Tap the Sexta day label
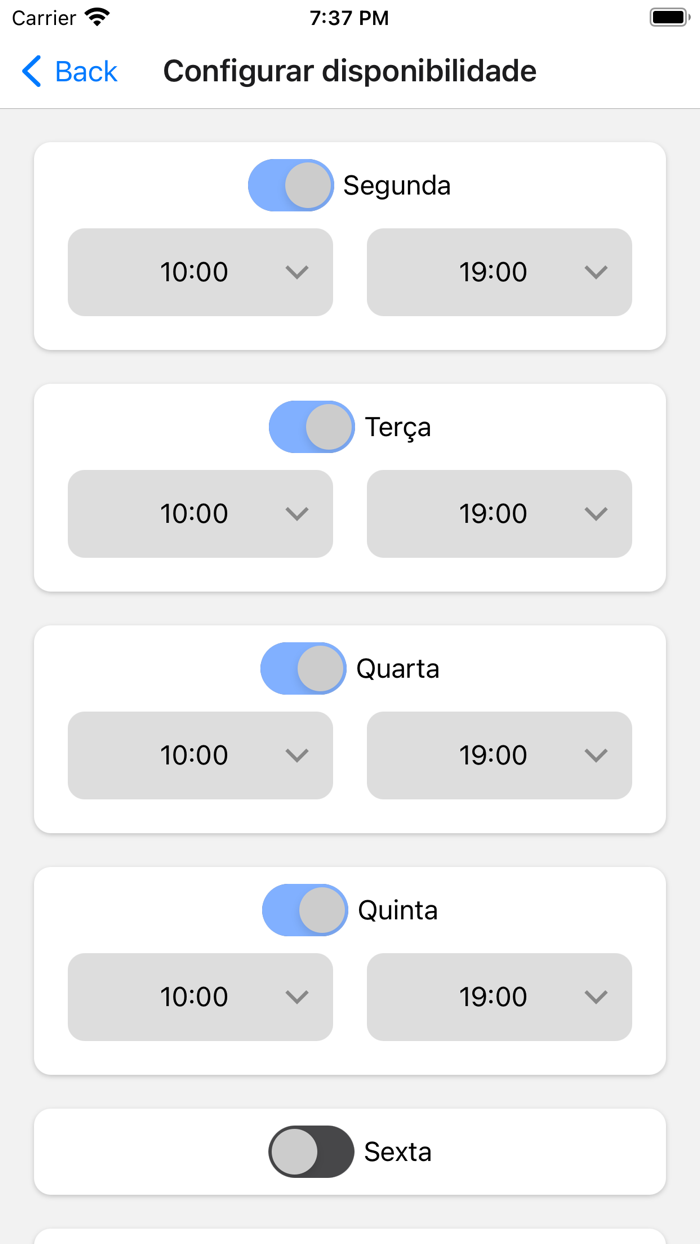The width and height of the screenshot is (700, 1244). pyautogui.click(x=398, y=1152)
